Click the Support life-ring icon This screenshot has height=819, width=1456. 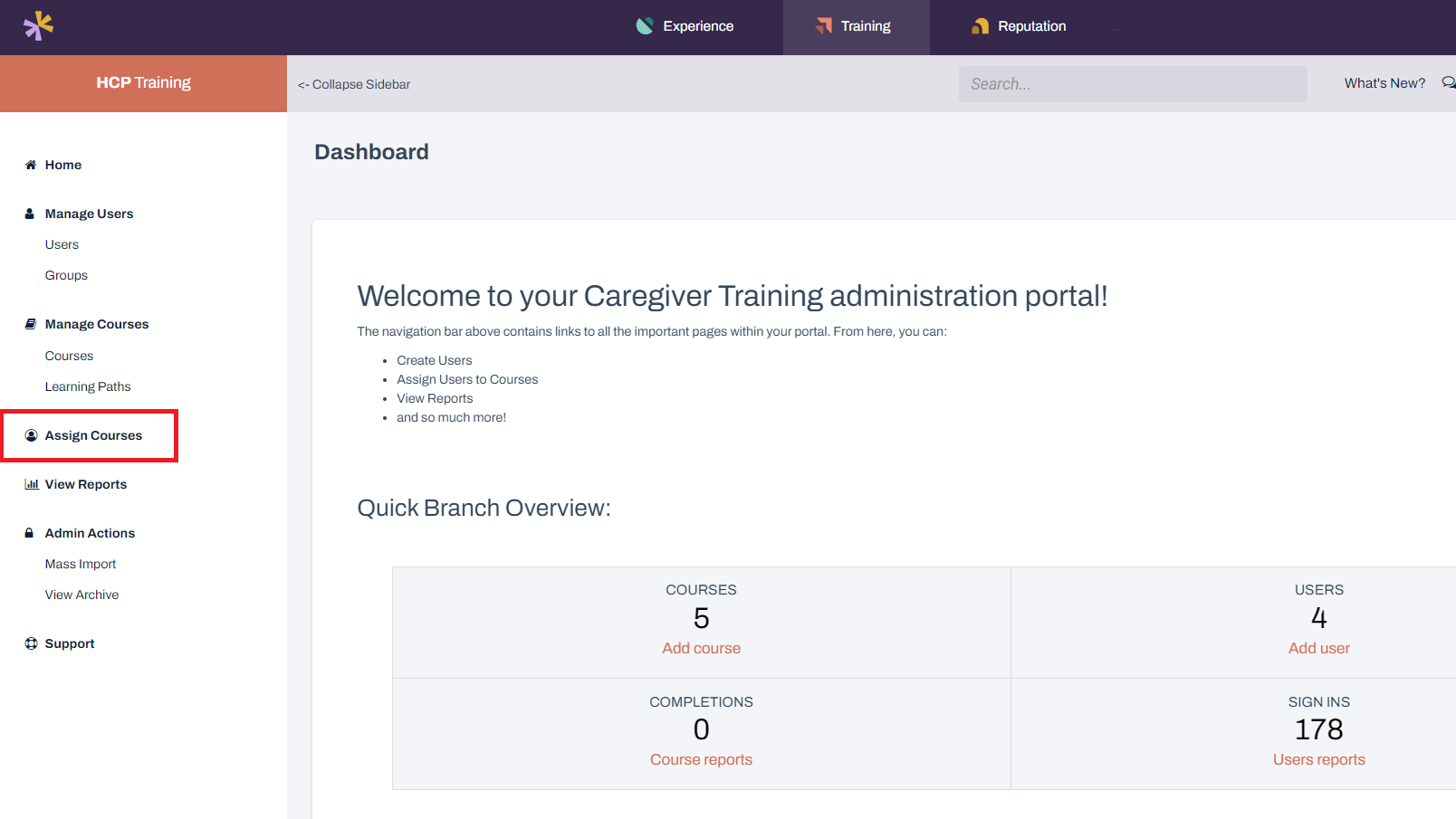[30, 643]
